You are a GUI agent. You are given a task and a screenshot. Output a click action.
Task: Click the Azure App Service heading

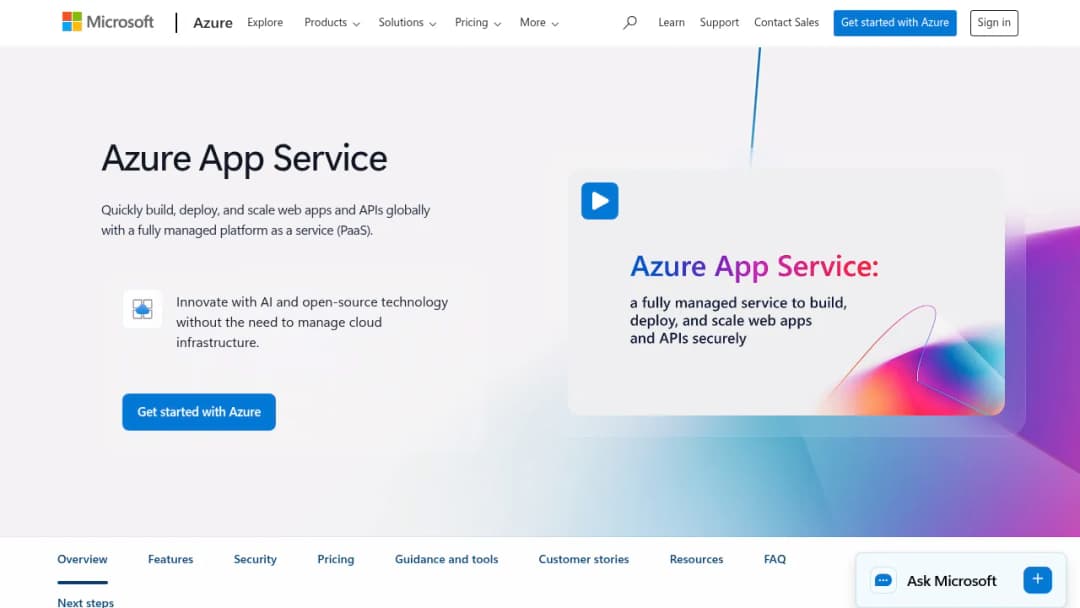point(245,158)
